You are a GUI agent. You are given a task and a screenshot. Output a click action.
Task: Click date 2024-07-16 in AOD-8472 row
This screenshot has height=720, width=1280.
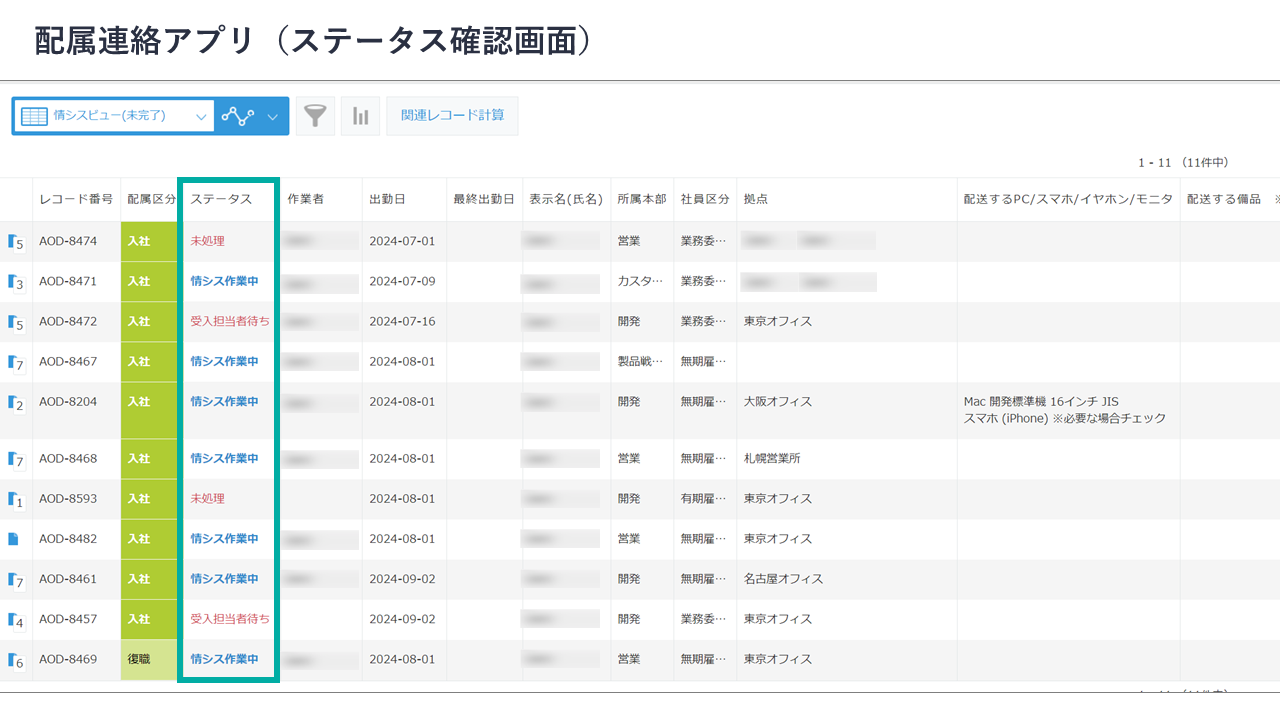(x=402, y=322)
